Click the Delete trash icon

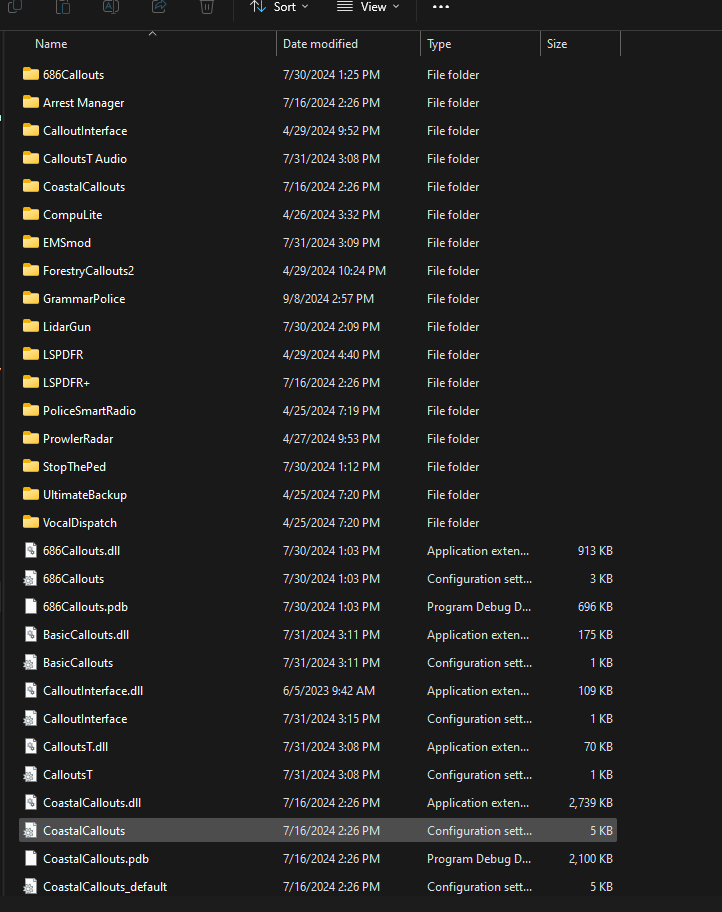click(x=207, y=6)
